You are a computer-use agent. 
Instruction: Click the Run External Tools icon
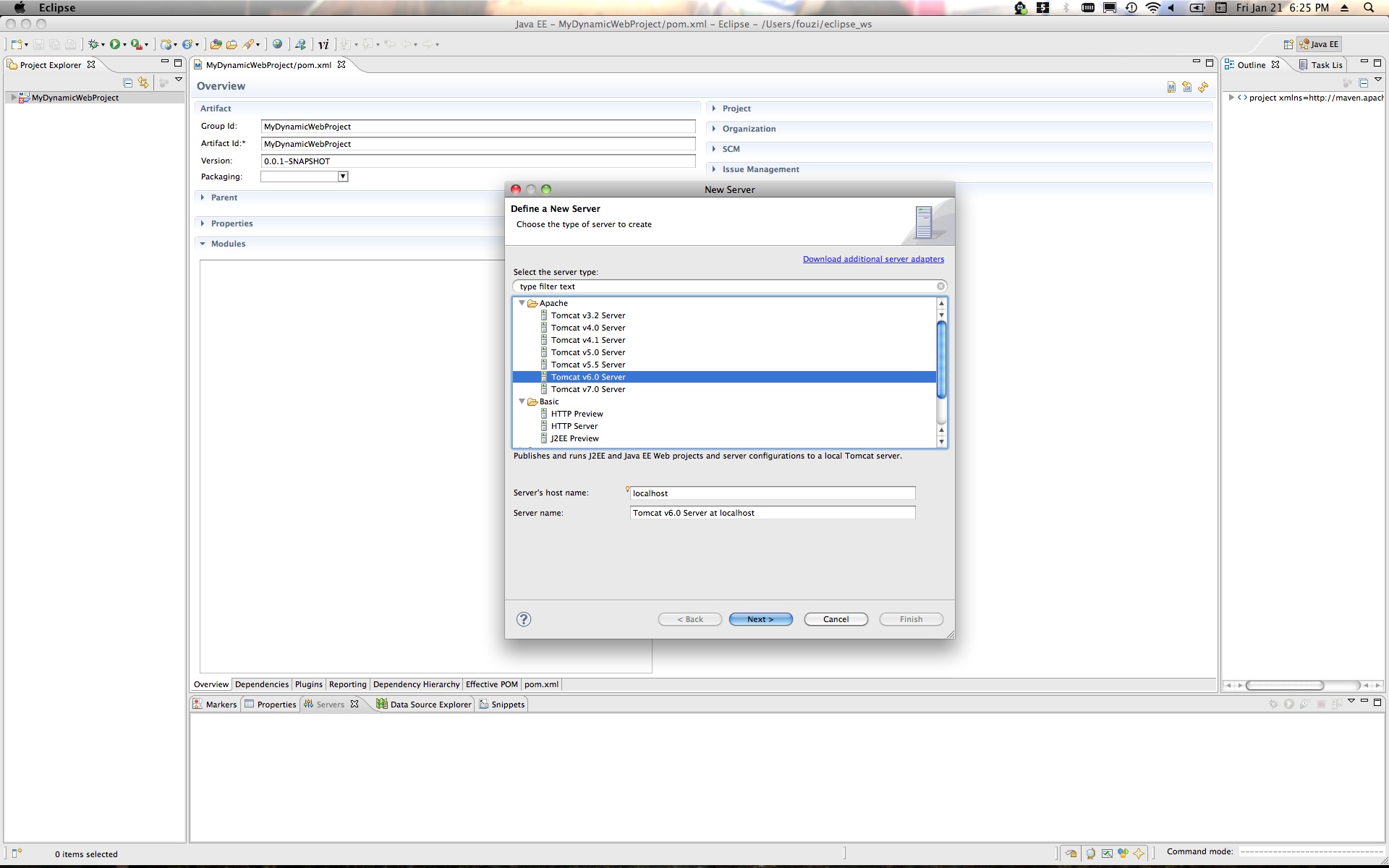click(136, 44)
